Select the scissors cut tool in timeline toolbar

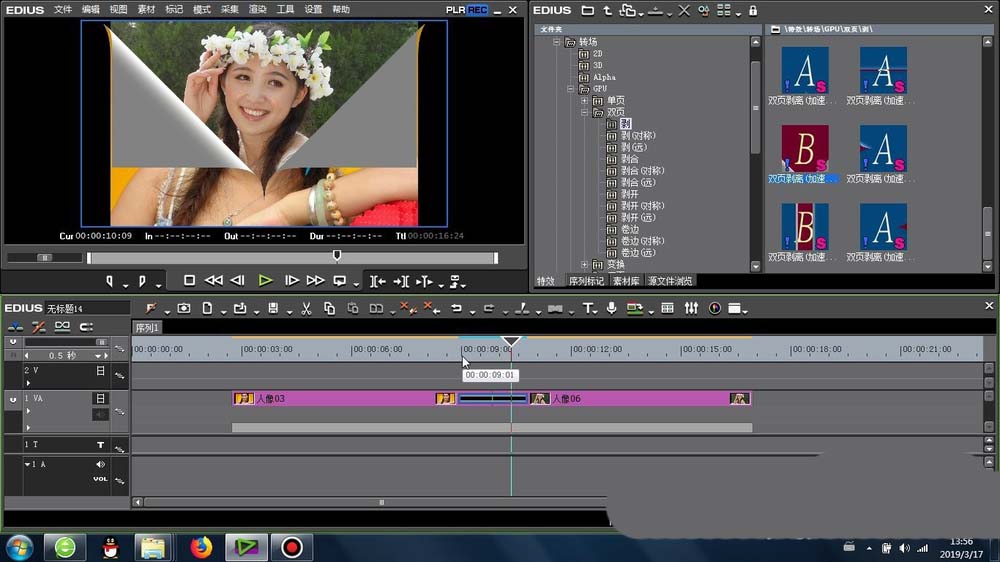pyautogui.click(x=306, y=308)
